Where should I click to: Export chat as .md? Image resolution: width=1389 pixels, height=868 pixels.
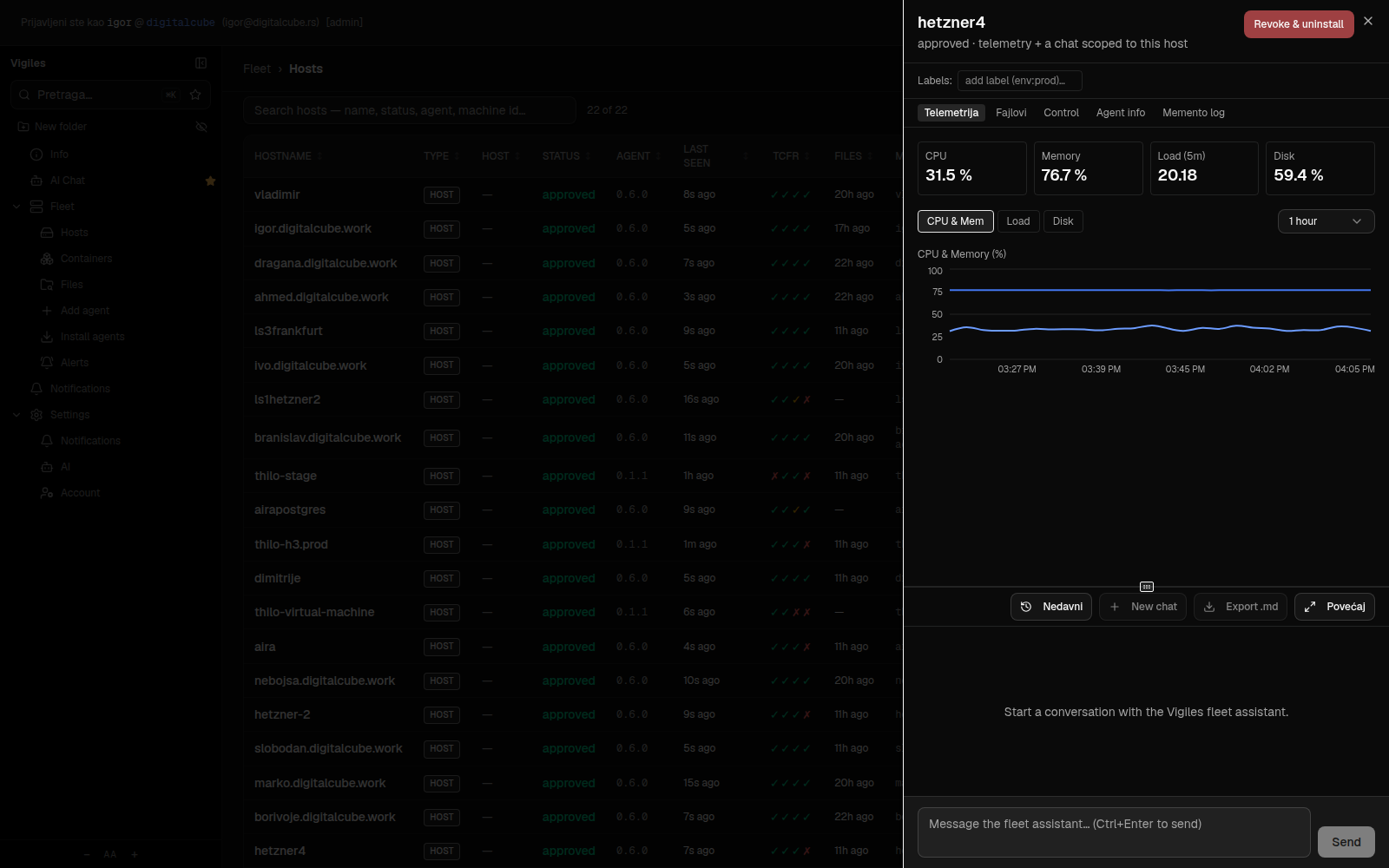1241,607
